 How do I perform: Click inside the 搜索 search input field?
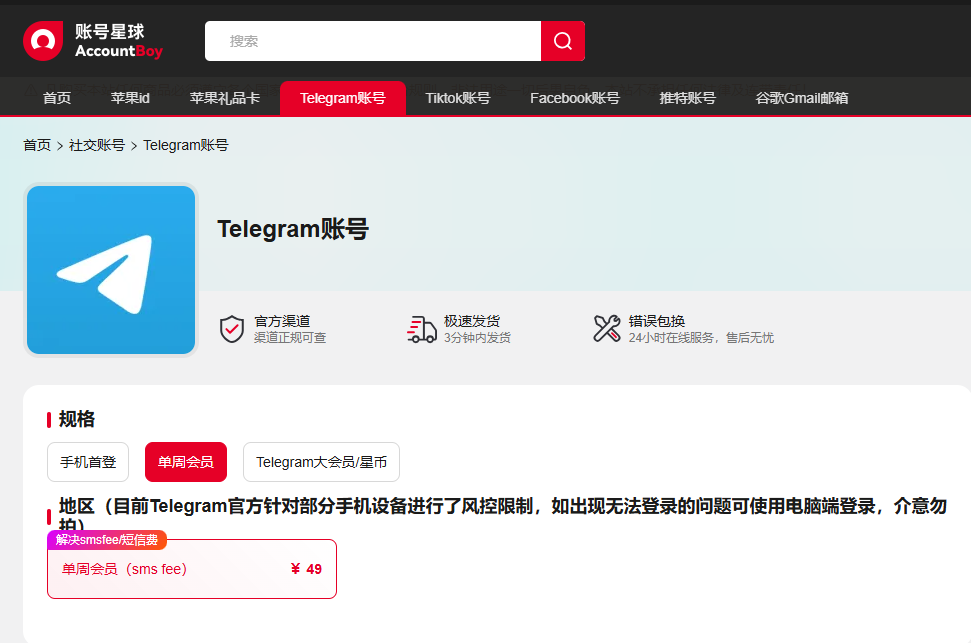tap(370, 41)
